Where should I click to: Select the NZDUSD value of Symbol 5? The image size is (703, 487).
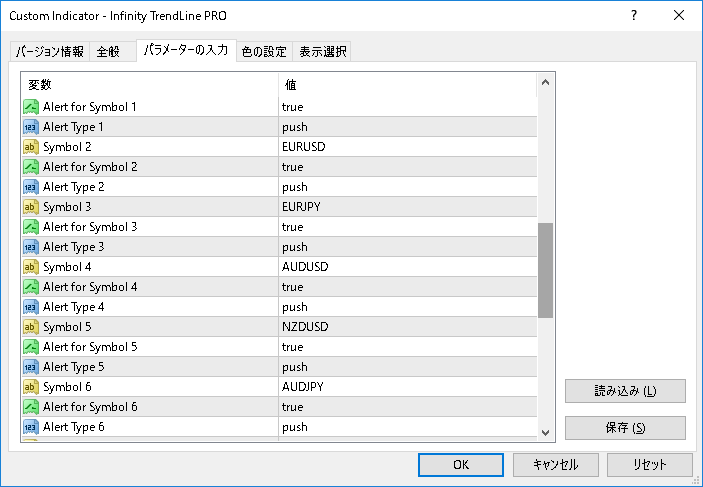[x=408, y=327]
